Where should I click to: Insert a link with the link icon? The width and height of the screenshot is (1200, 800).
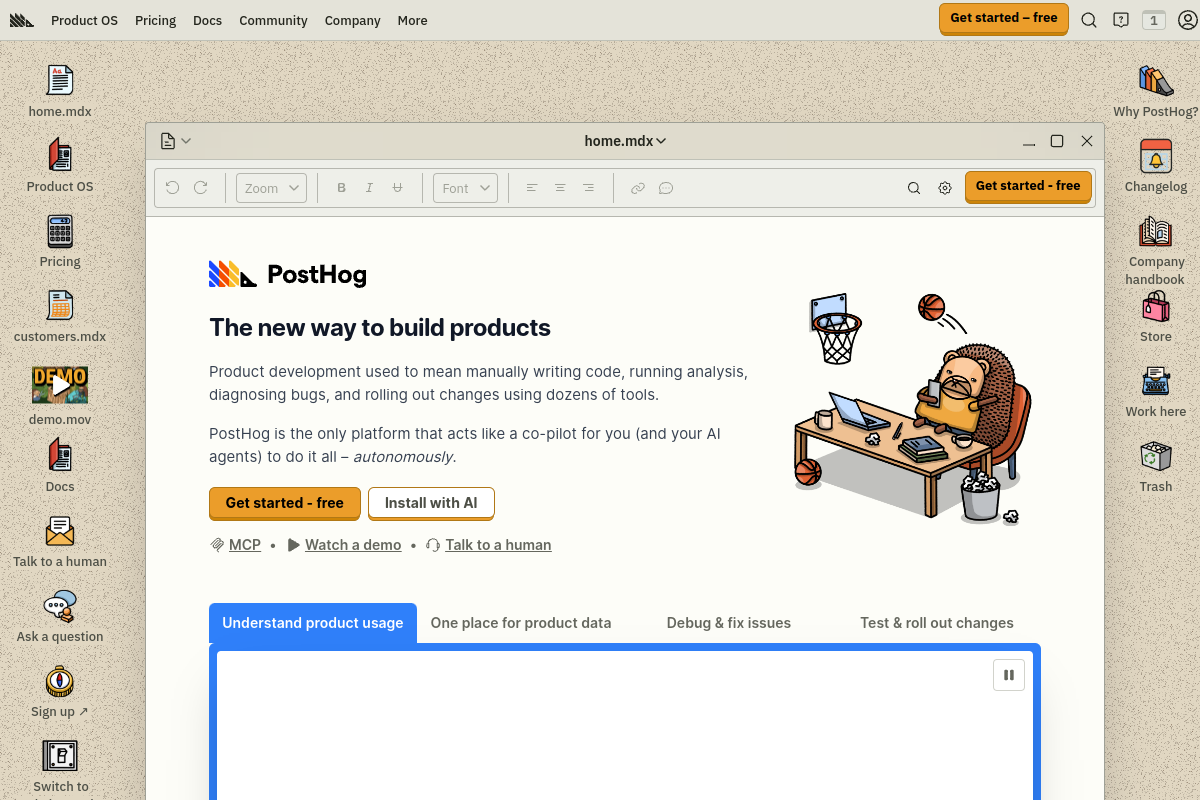click(638, 188)
